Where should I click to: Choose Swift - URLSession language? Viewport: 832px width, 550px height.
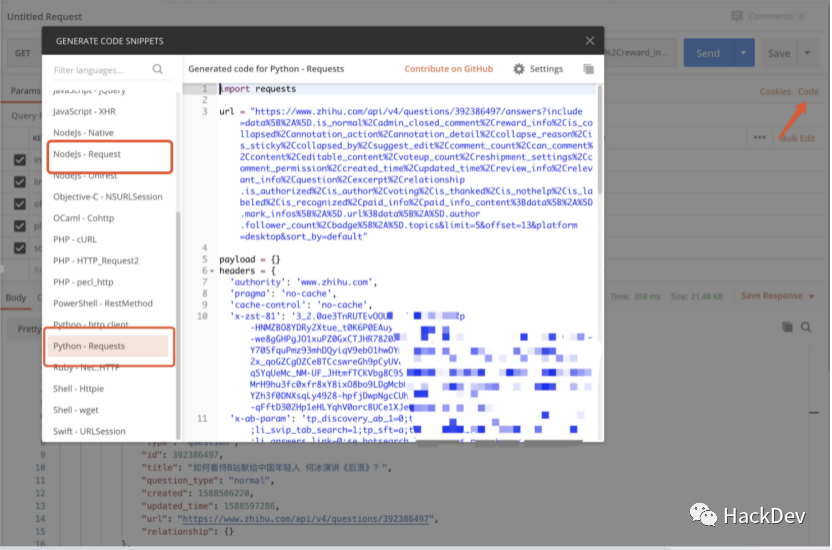pyautogui.click(x=89, y=431)
